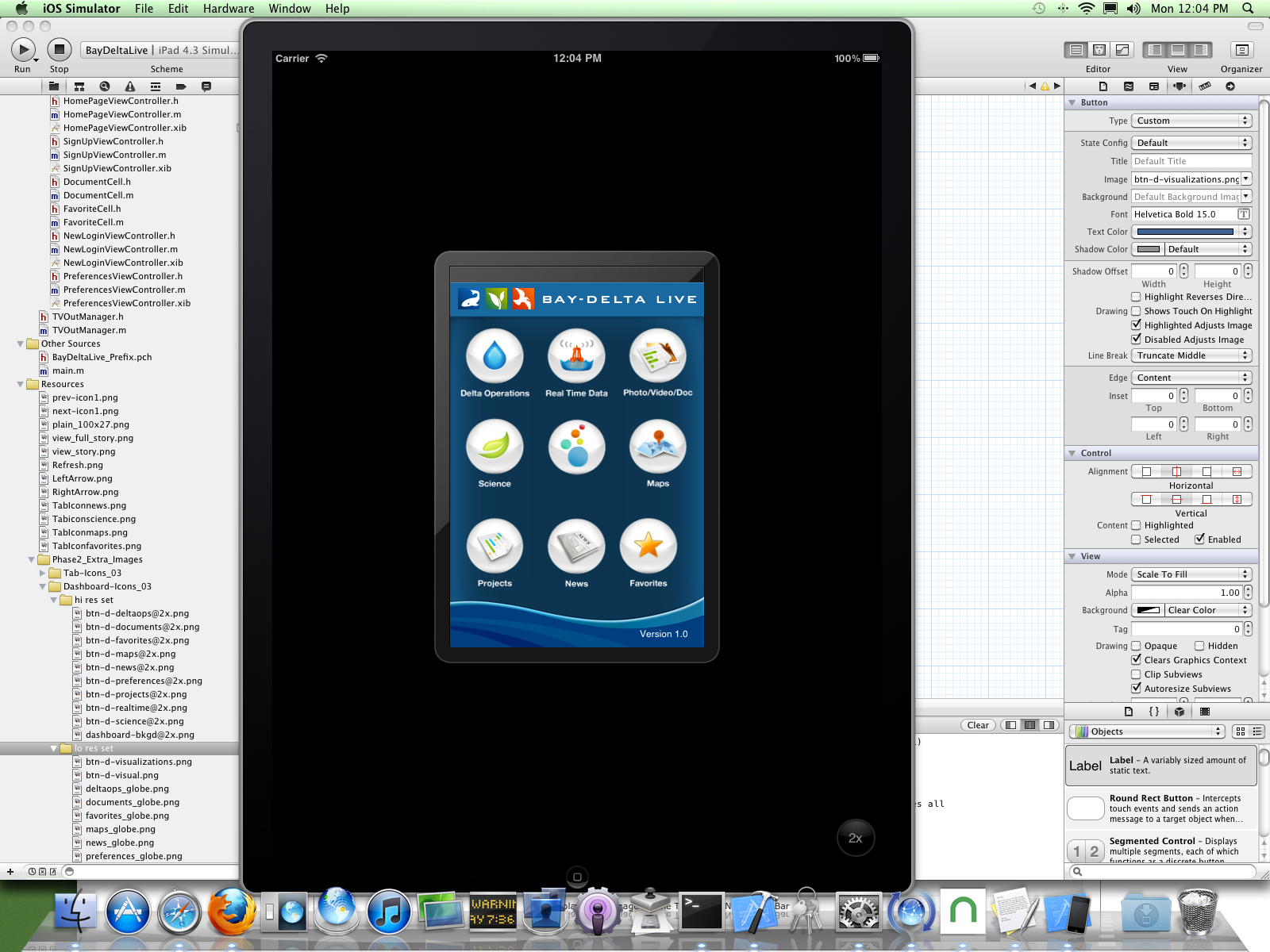The image size is (1270, 952).
Task: Tap the Maps icon in simulator
Action: pos(658,447)
